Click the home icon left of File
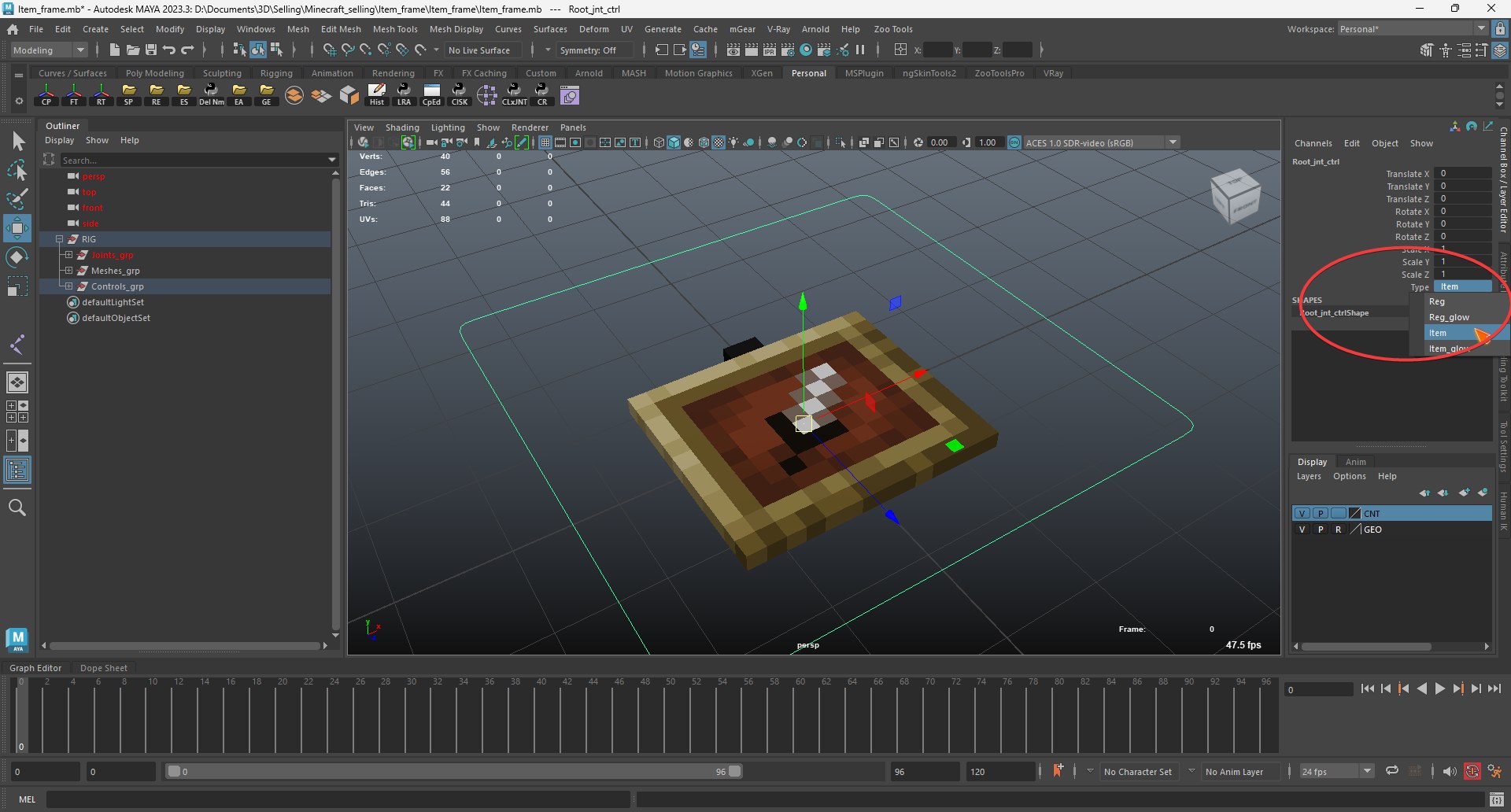The width and height of the screenshot is (1511, 812). tap(13, 29)
